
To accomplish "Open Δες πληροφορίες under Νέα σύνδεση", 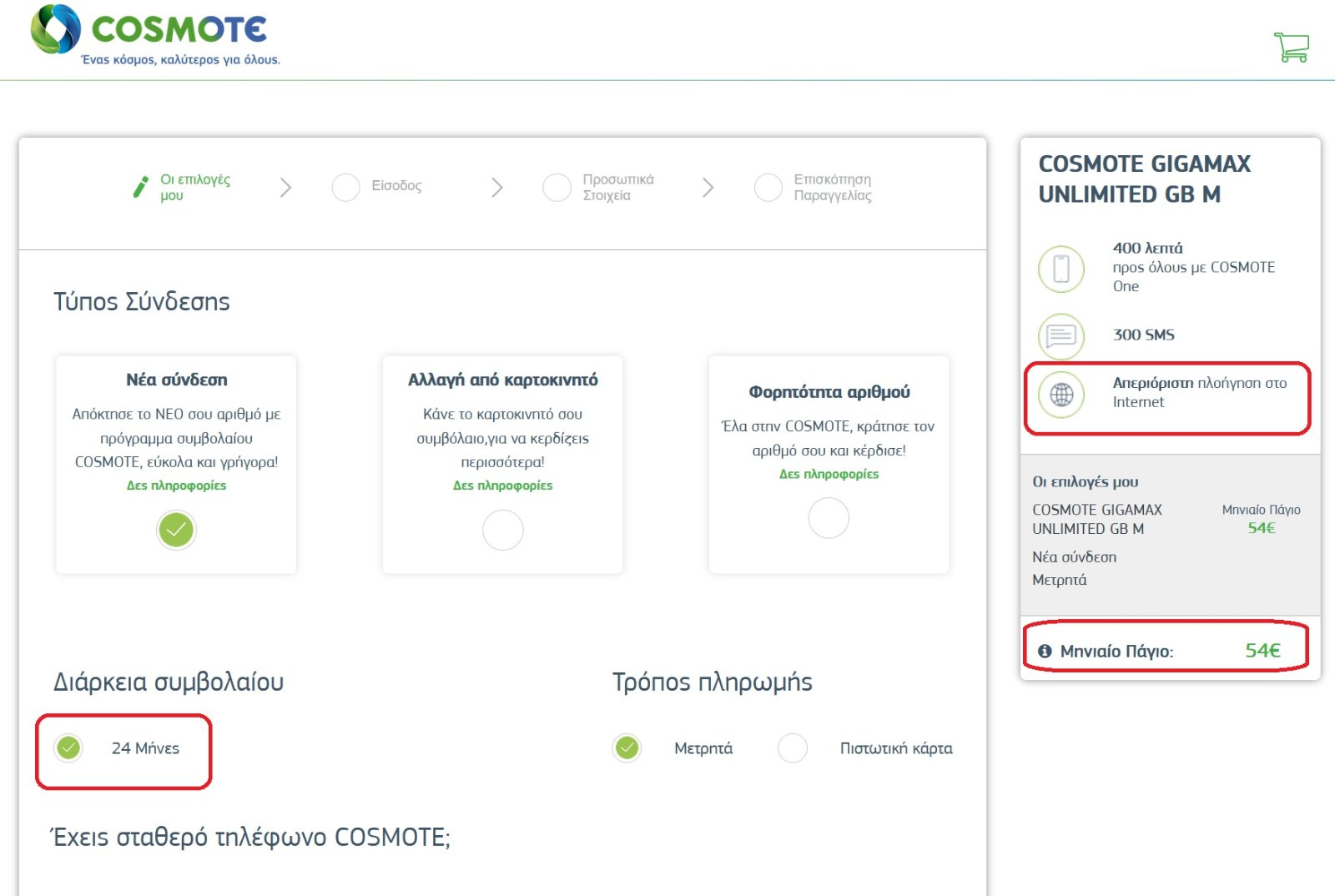I will pos(176,486).
